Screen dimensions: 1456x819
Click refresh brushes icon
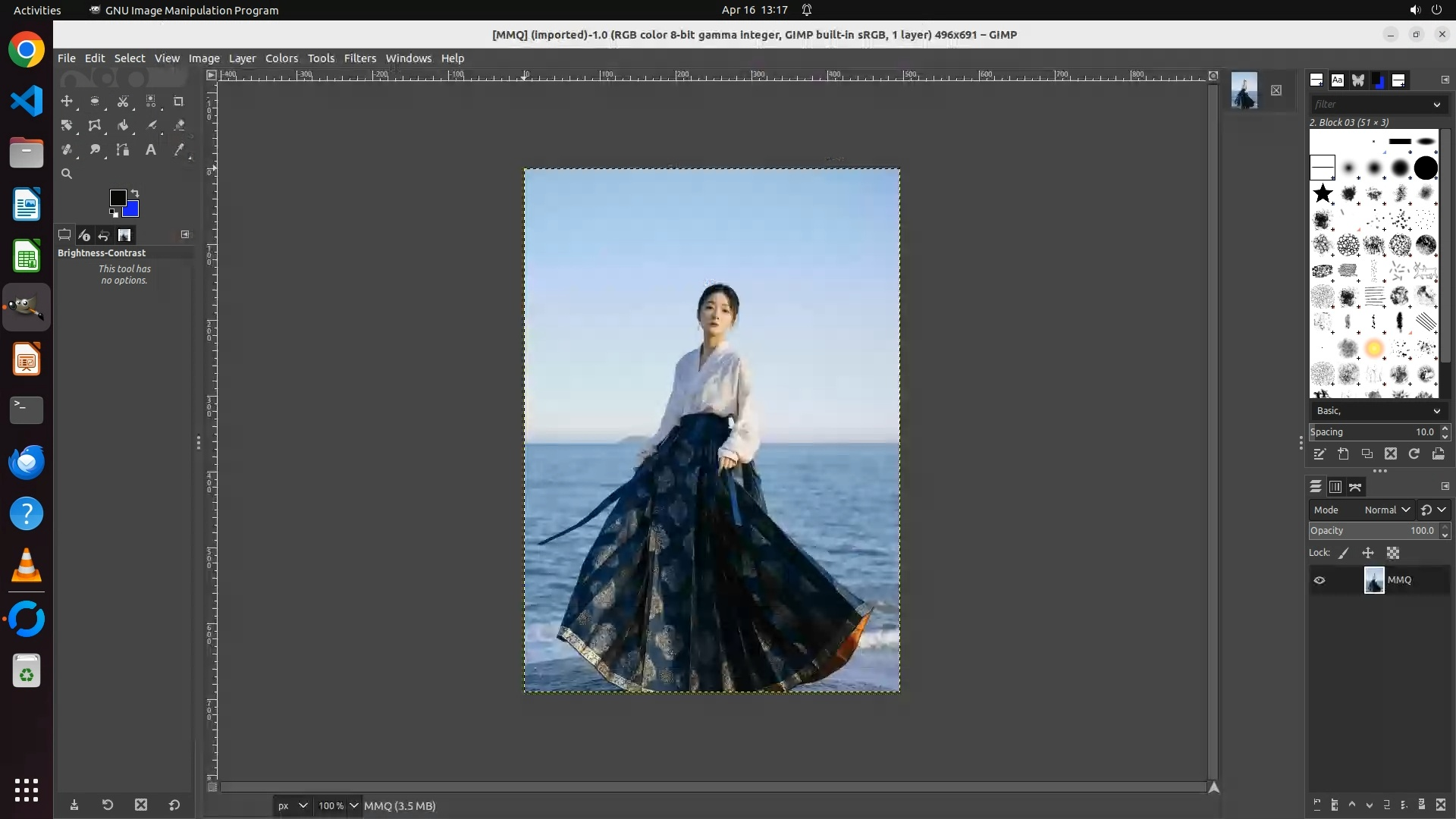click(1414, 453)
